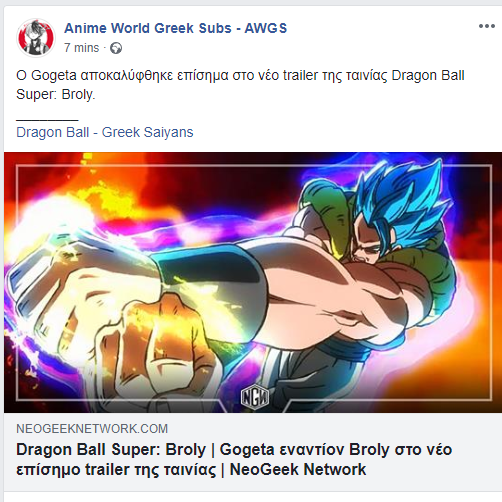Open the Dragon Ball Super: Broly article headline
This screenshot has width=502, height=502.
(234, 459)
